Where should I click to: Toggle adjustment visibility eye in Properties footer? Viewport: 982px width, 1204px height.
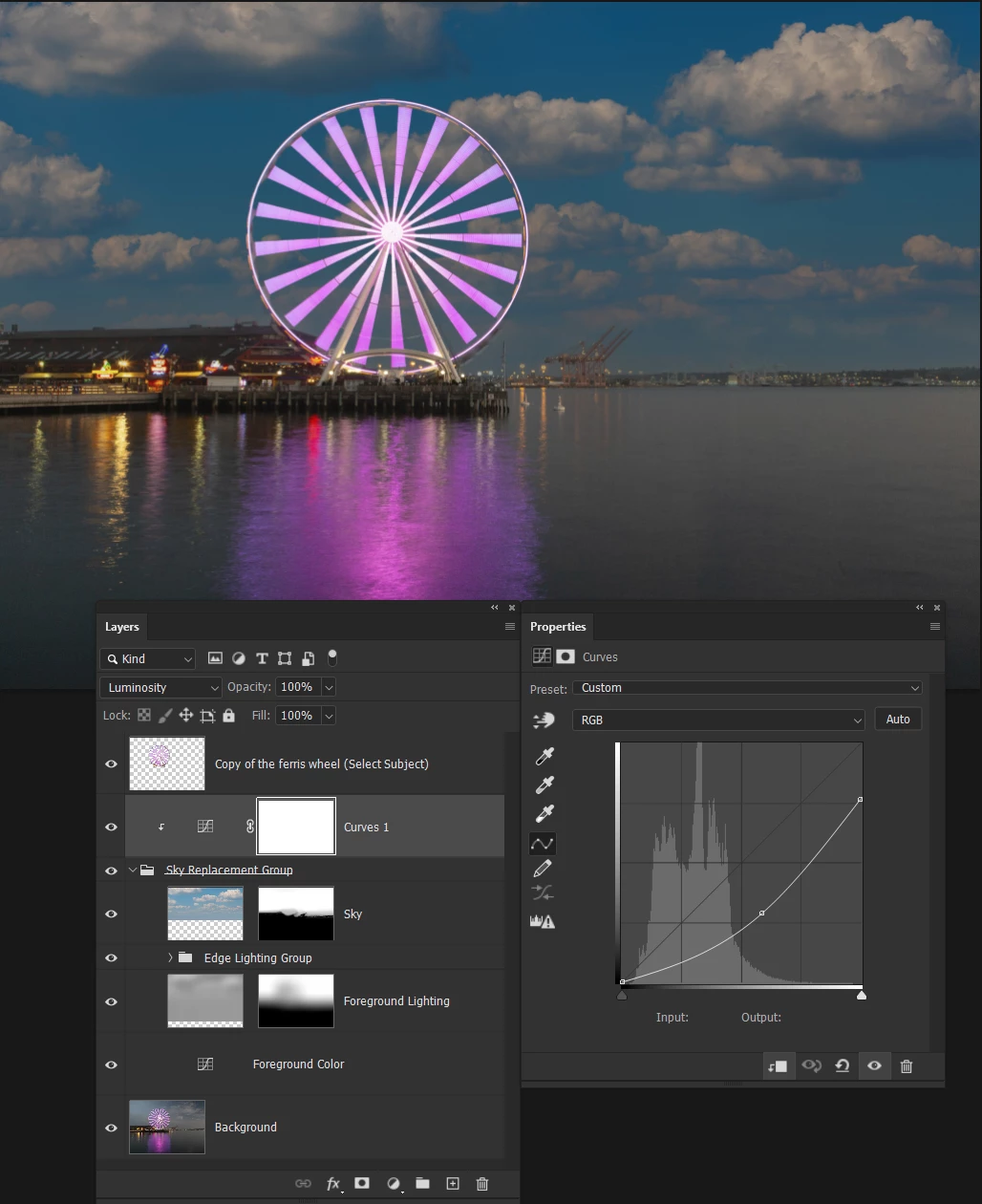(874, 1066)
